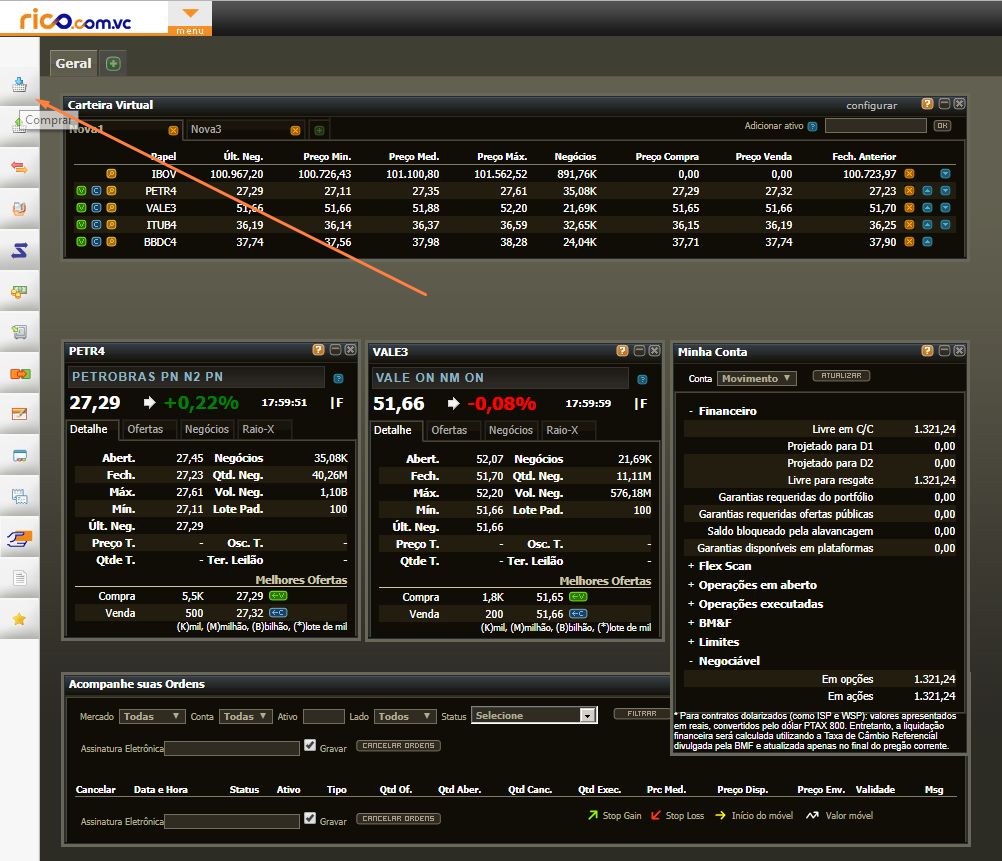Click the Adicionar ativo input field
This screenshot has width=1002, height=861.
coord(874,126)
